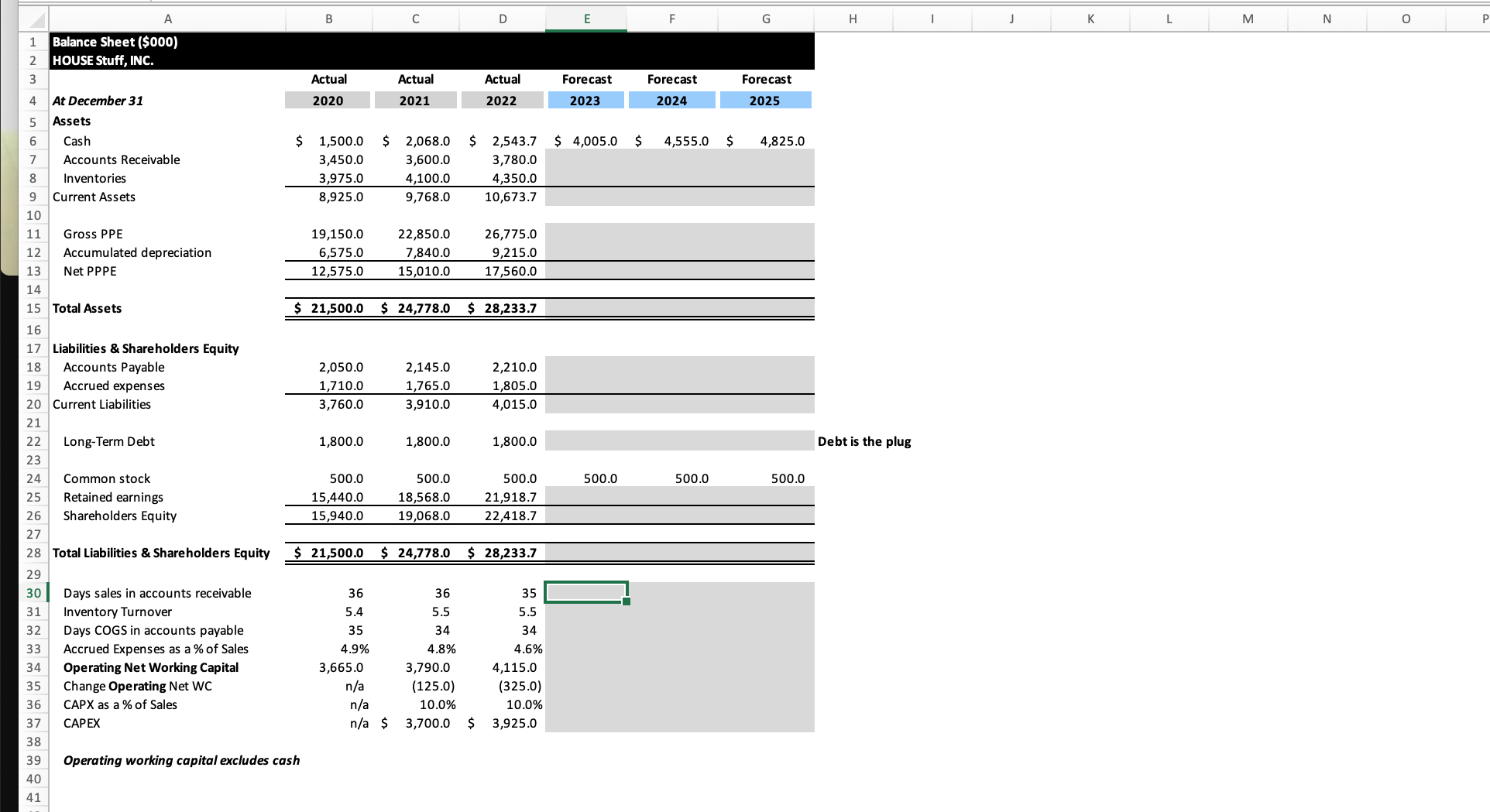Click the column G header
This screenshot has height=812, width=1490.
(766, 19)
